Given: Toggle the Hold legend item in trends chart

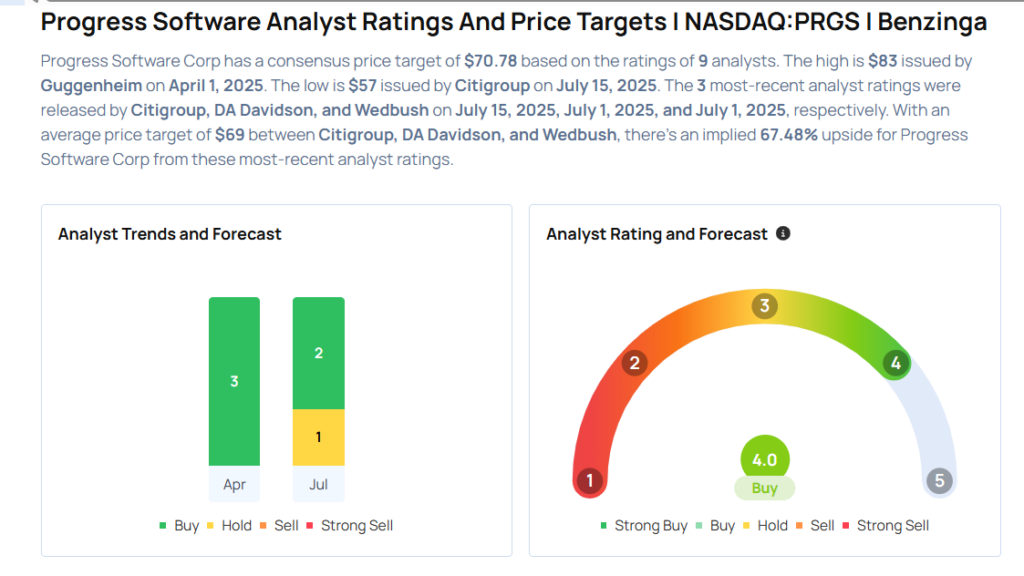Looking at the screenshot, I should pyautogui.click(x=229, y=526).
